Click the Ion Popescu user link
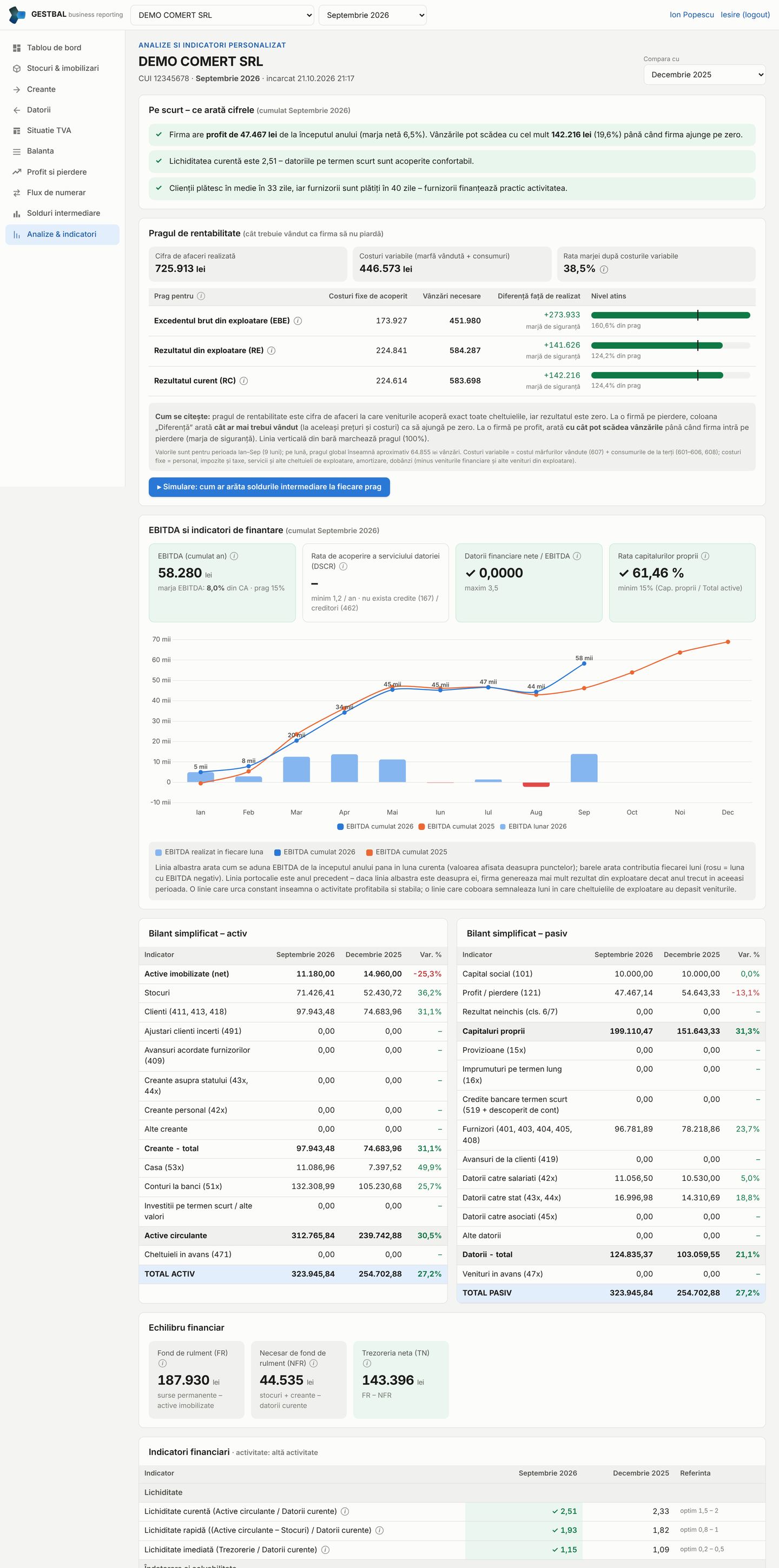Screen dimensions: 779x1568 point(692,15)
